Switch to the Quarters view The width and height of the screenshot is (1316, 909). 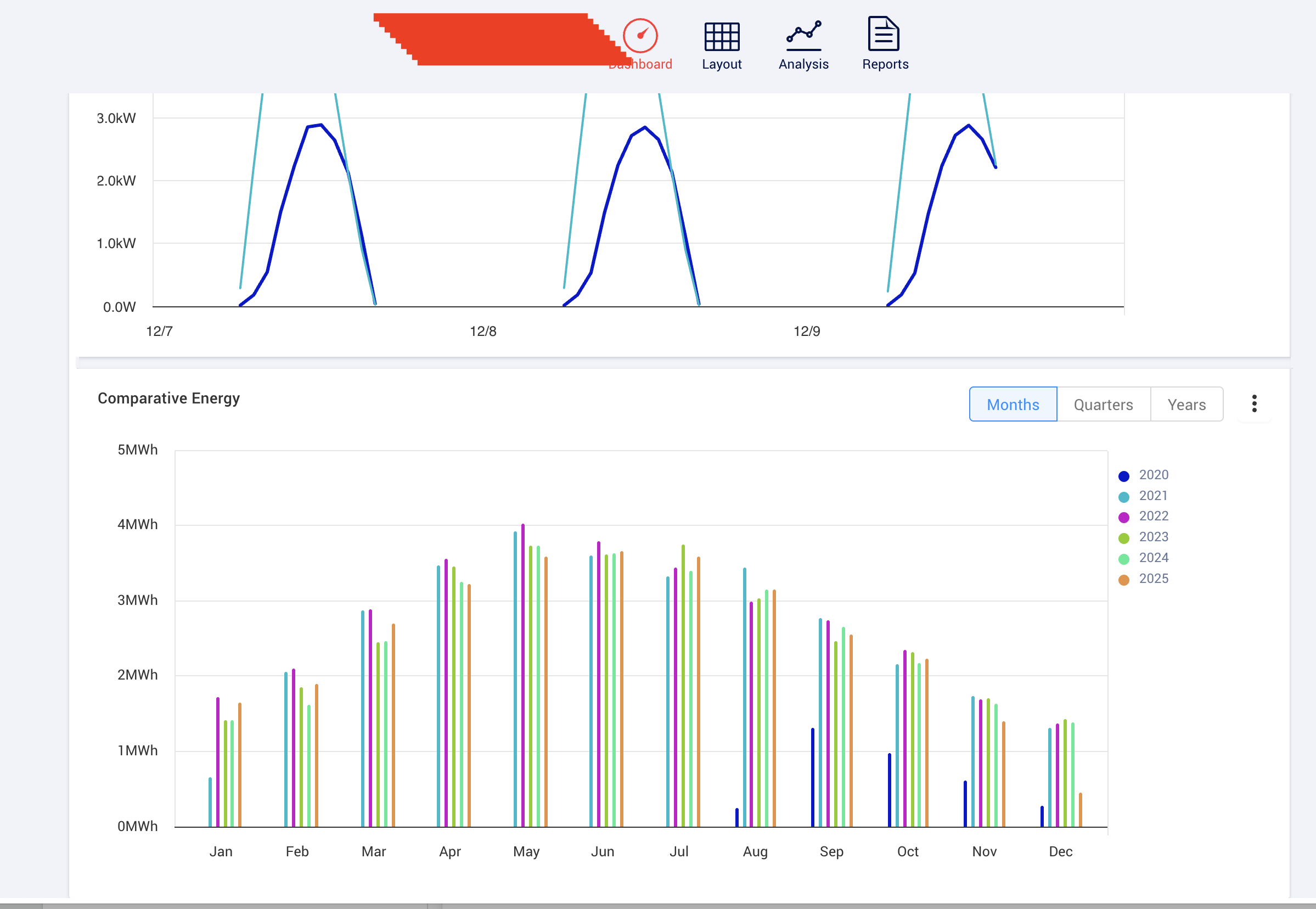1103,405
